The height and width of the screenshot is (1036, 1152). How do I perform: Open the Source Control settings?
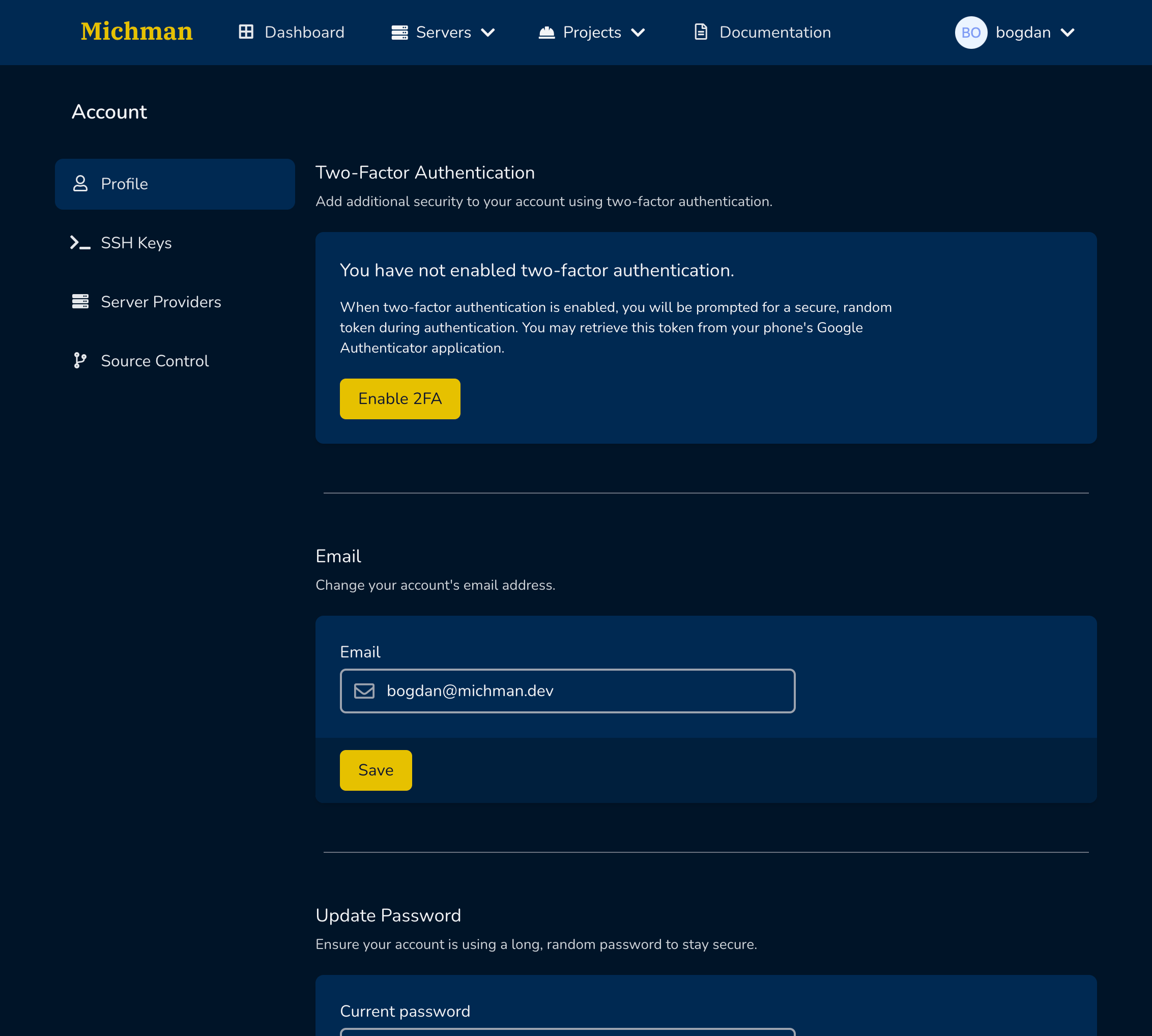pos(154,361)
